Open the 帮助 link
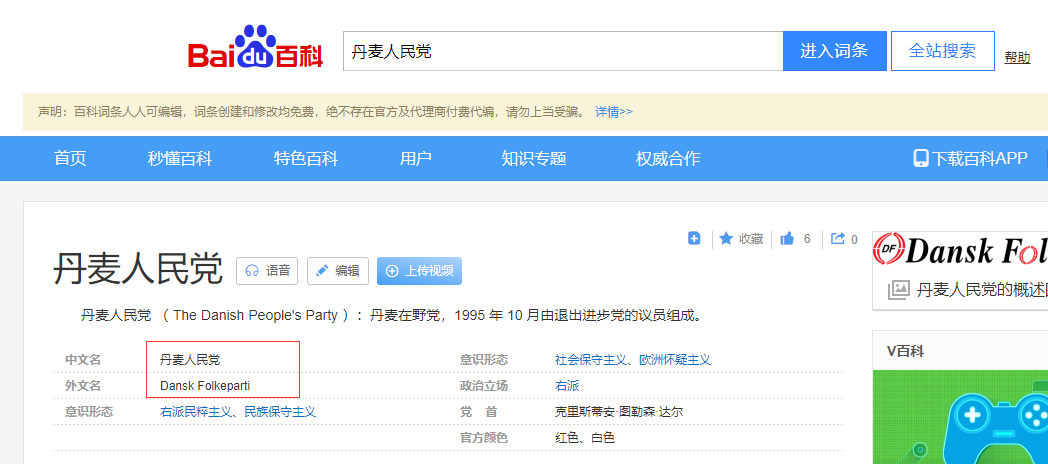Image resolution: width=1048 pixels, height=464 pixels. (1017, 57)
